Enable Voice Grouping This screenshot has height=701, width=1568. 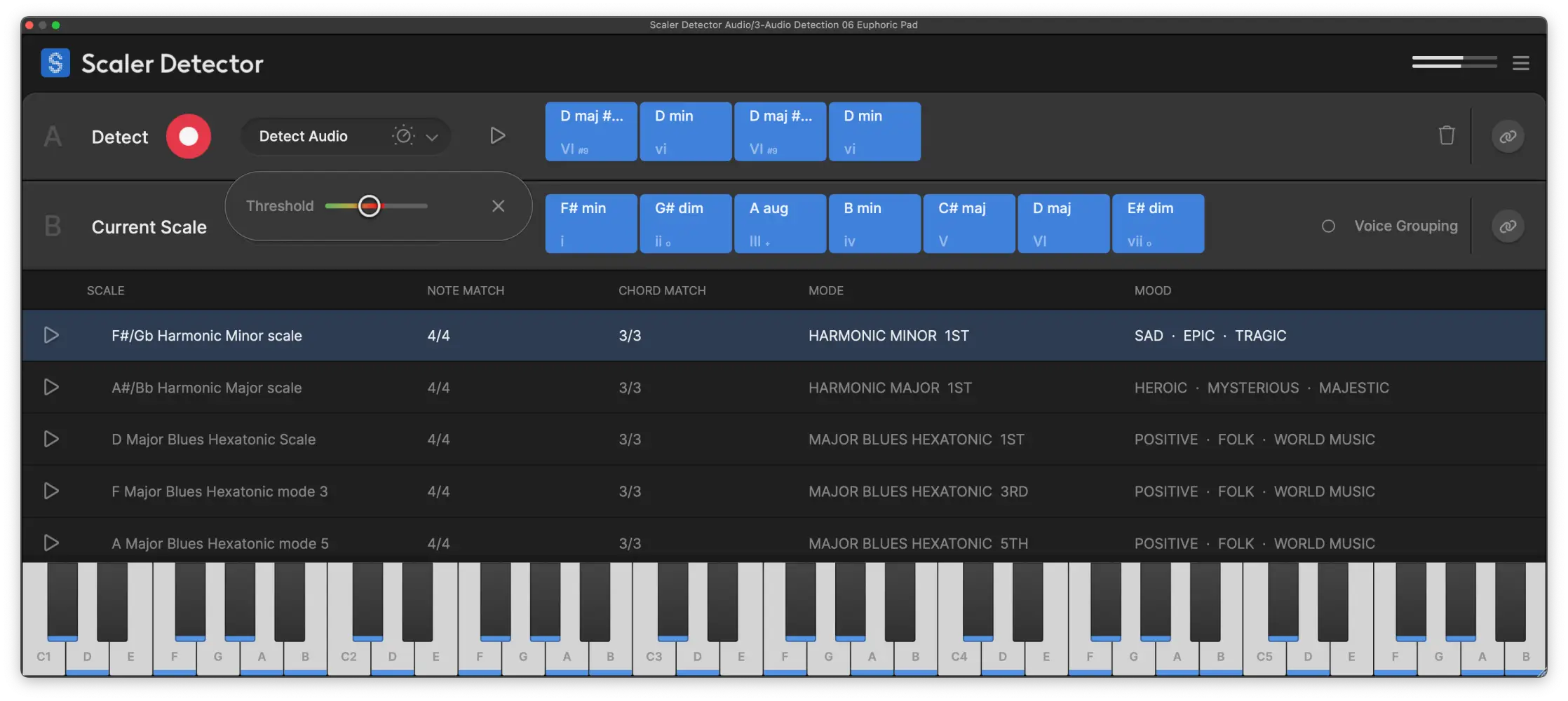pos(1329,226)
